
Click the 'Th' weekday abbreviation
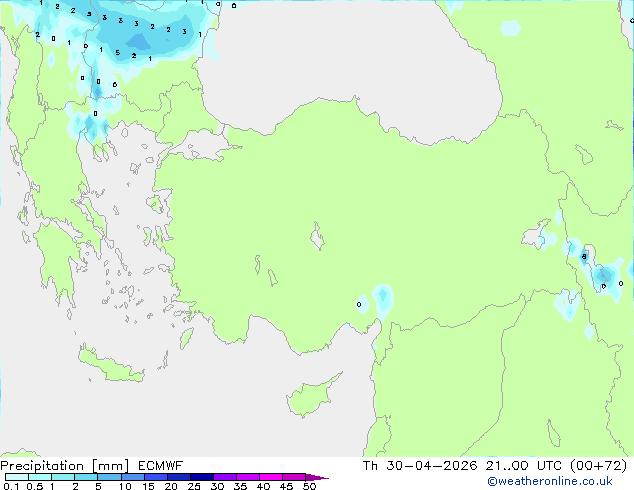pyautogui.click(x=370, y=466)
